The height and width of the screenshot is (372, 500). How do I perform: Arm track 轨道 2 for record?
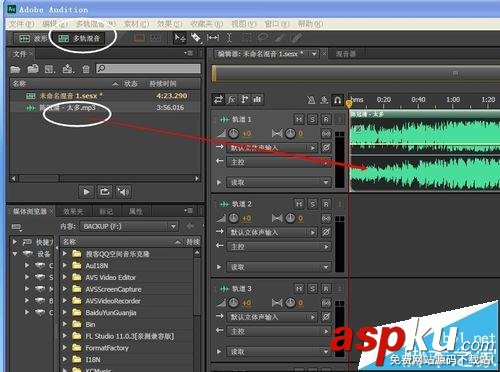pos(326,204)
